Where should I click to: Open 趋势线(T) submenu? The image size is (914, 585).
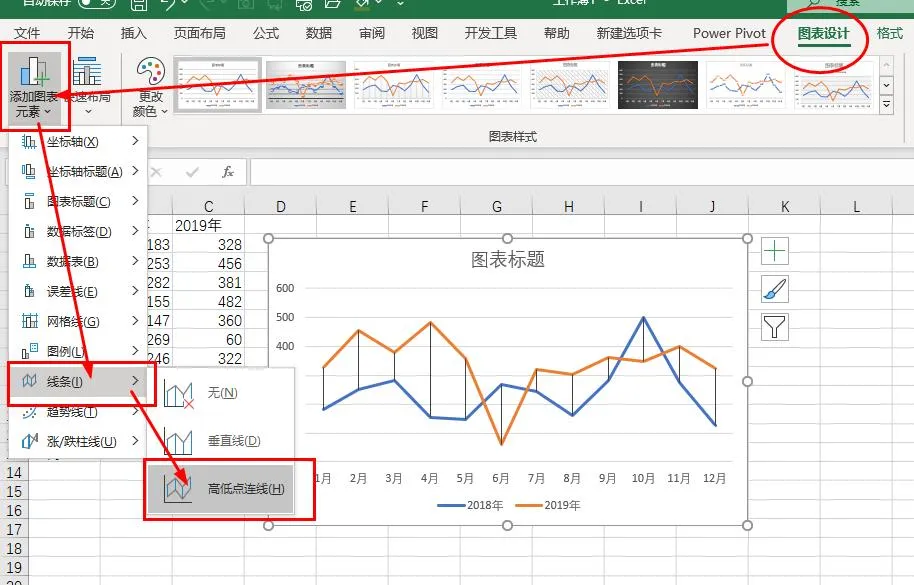point(78,412)
